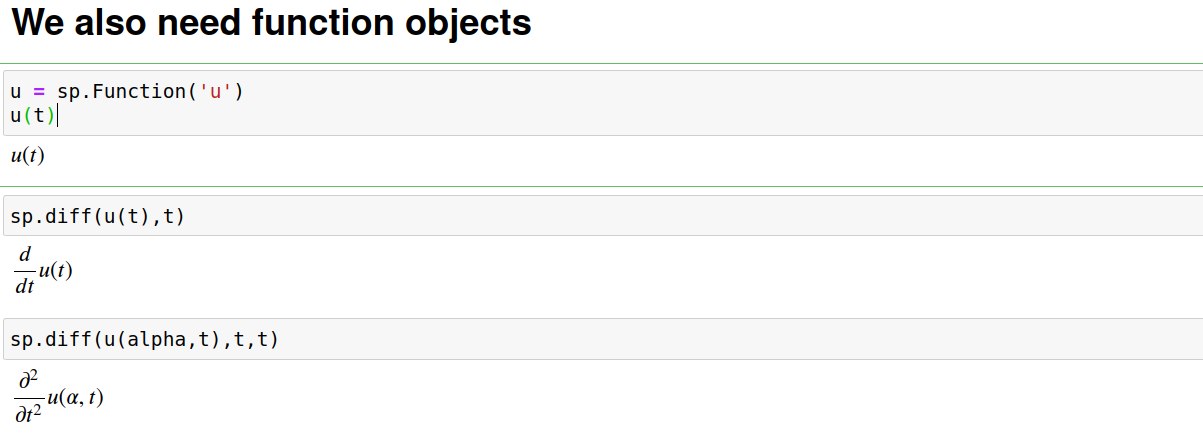Click the green cell border line under first output
This screenshot has width=1203, height=443.
point(601,186)
